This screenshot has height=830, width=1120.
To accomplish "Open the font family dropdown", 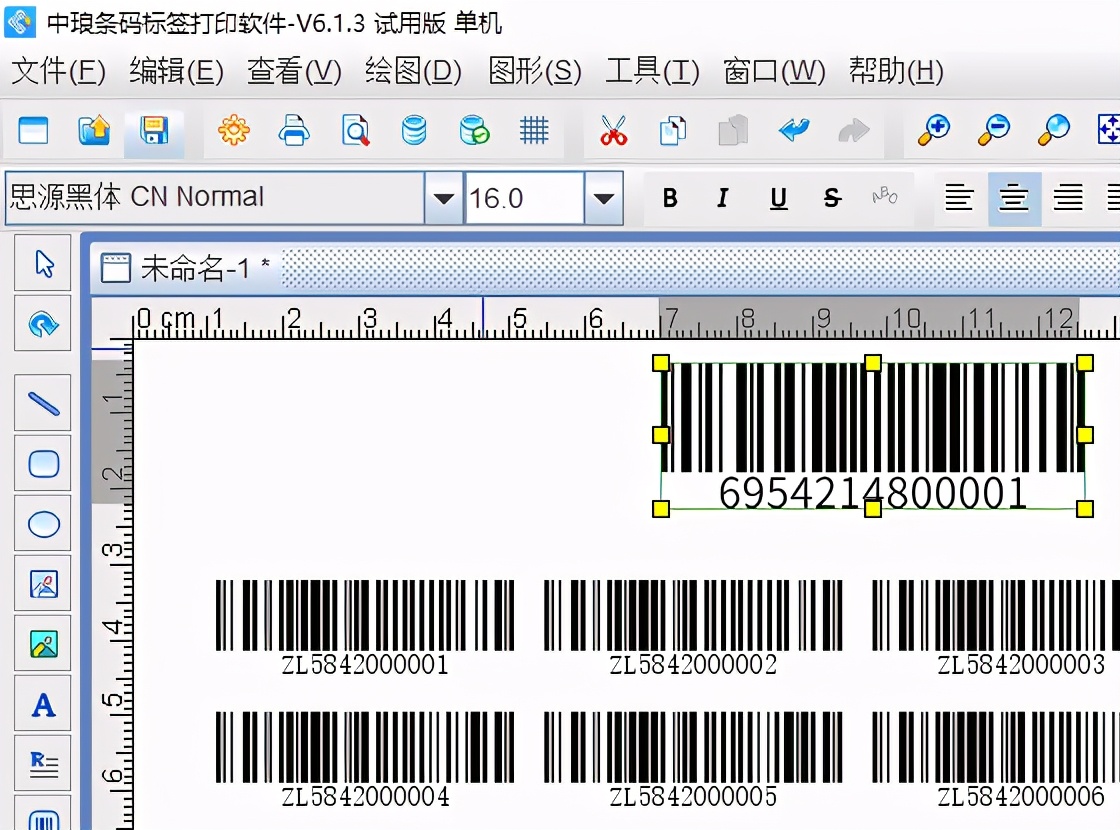I will point(441,198).
